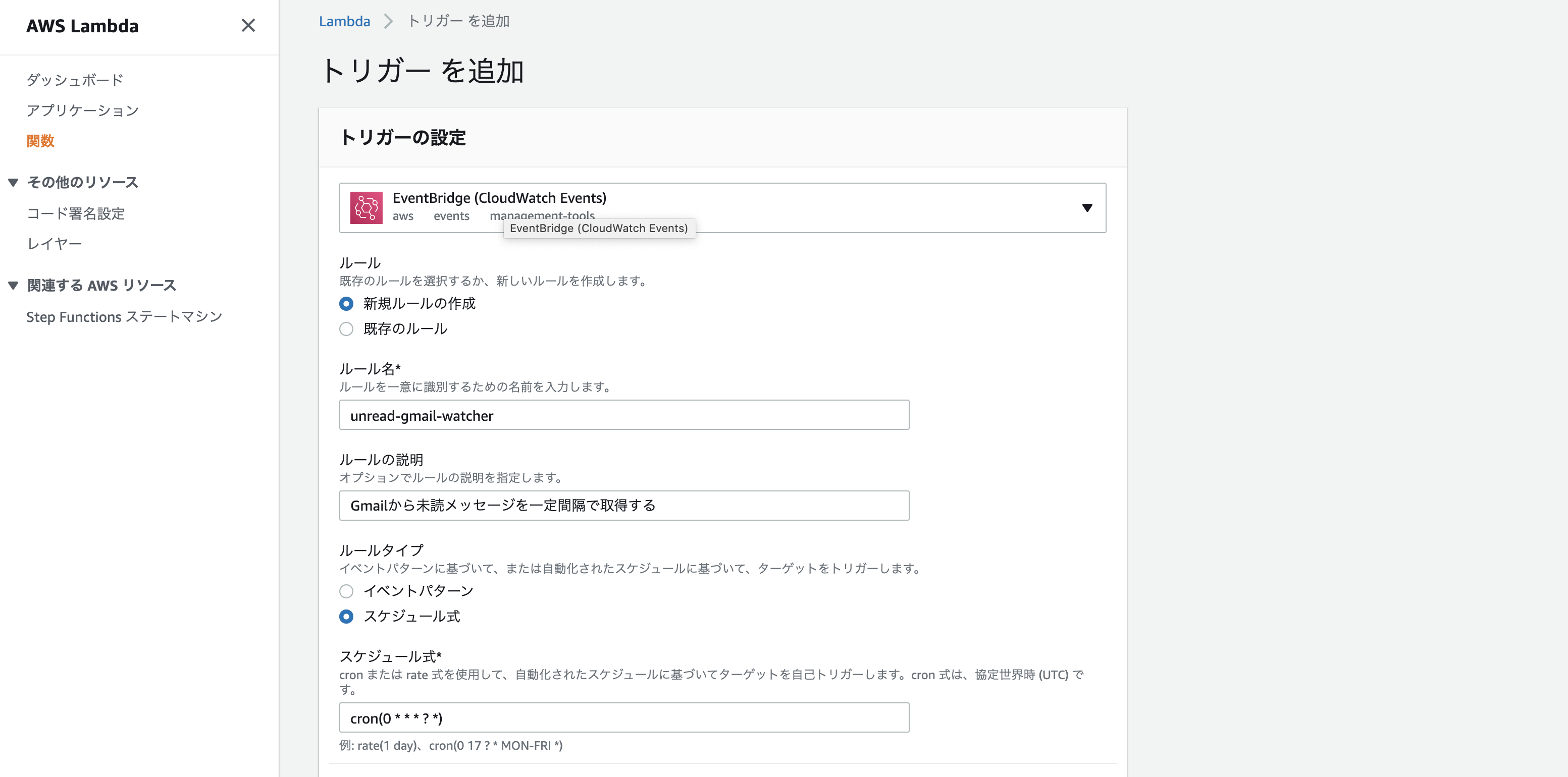Select 新規ルールの作成 radio button
Viewport: 1568px width, 777px height.
coord(346,304)
